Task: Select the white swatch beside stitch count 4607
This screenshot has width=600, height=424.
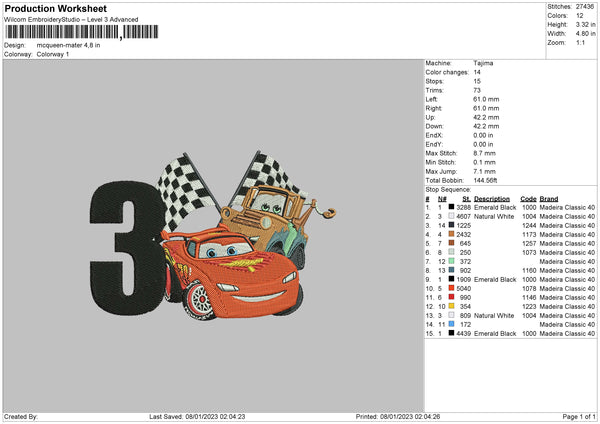Action: pyautogui.click(x=452, y=216)
